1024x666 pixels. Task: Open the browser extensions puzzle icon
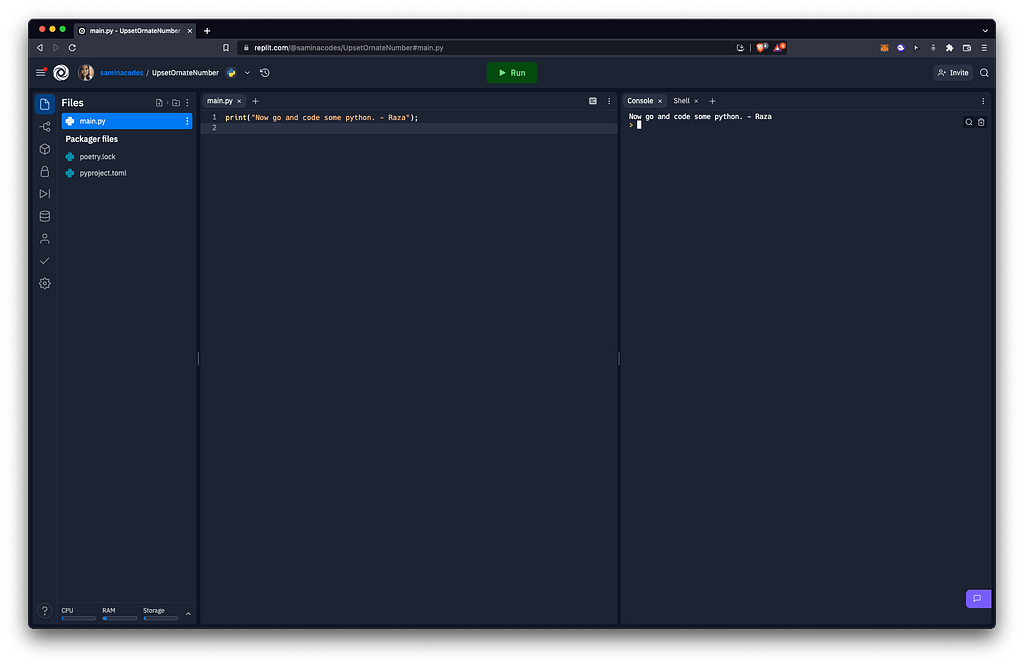950,48
